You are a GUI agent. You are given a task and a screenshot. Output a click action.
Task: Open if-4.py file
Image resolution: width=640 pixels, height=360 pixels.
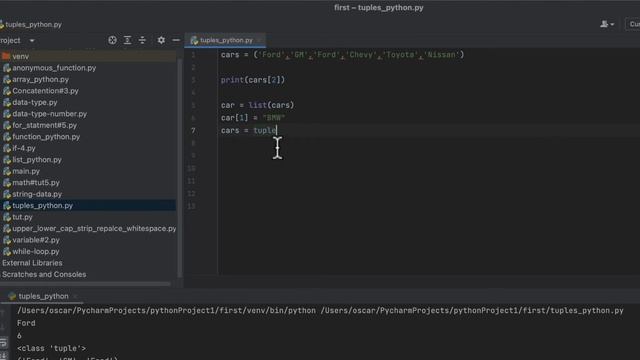click(24, 148)
